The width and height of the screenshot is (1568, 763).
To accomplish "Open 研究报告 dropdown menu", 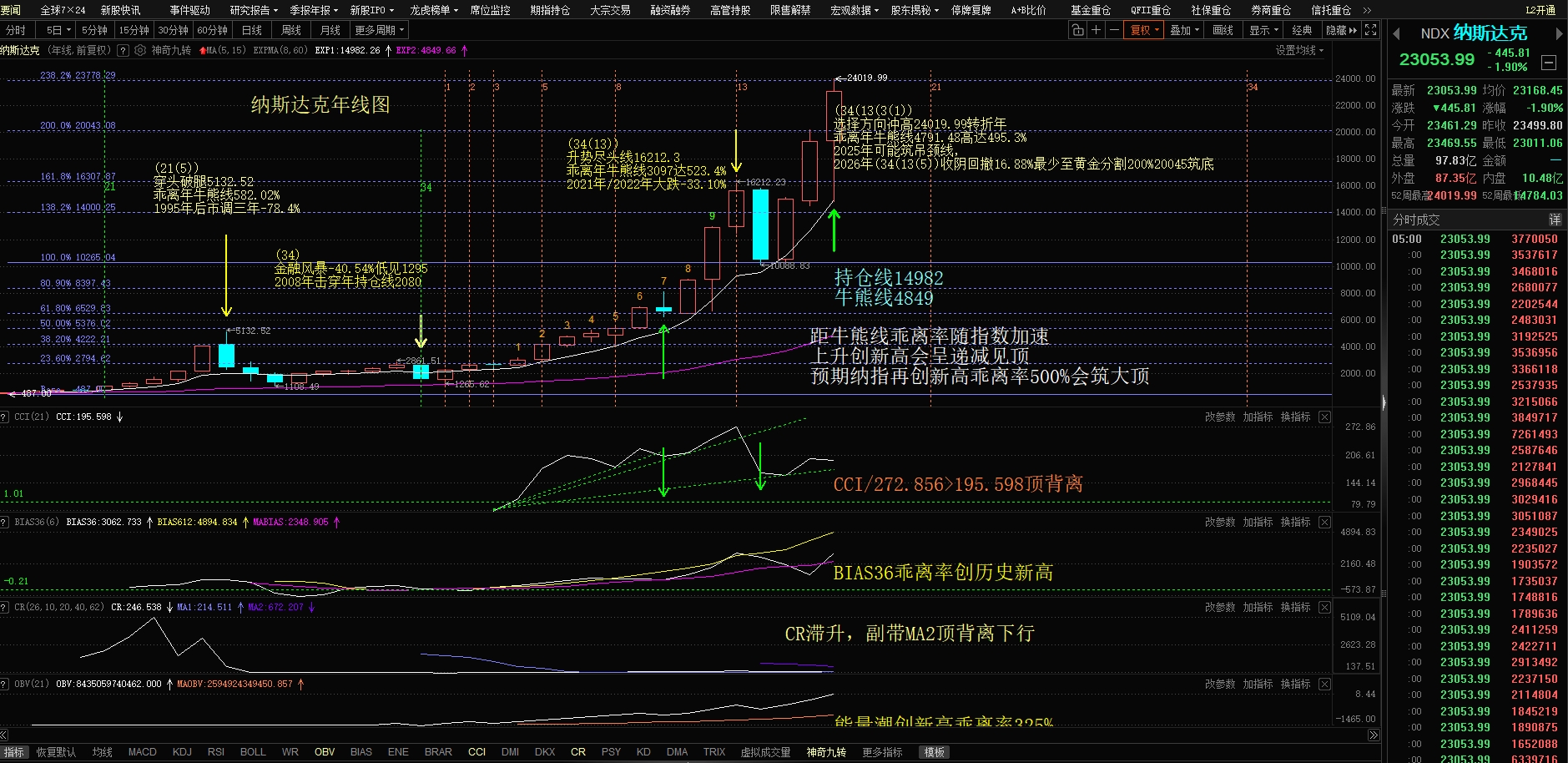I will (x=254, y=10).
